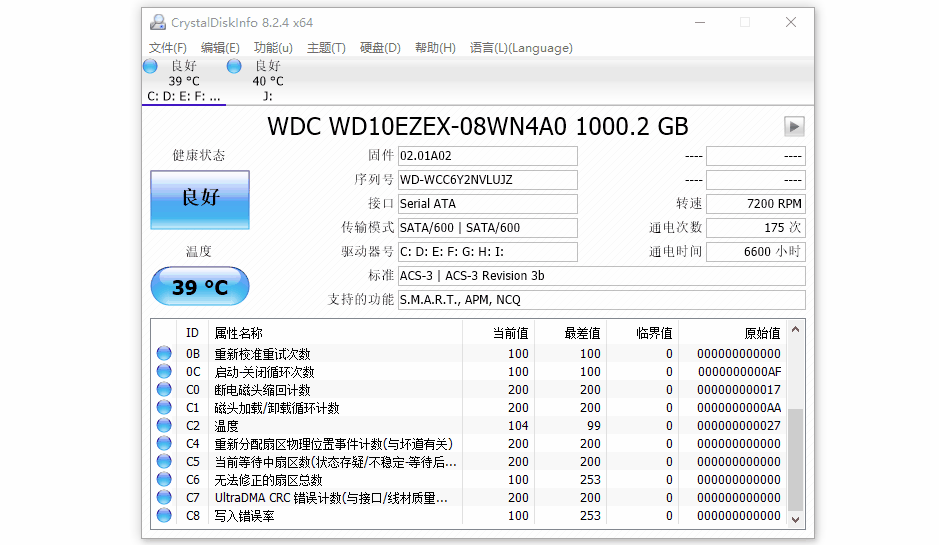Image resolution: width=939 pixels, height=545 pixels.
Task: Open the 帮助(H) menu
Action: click(x=435, y=48)
